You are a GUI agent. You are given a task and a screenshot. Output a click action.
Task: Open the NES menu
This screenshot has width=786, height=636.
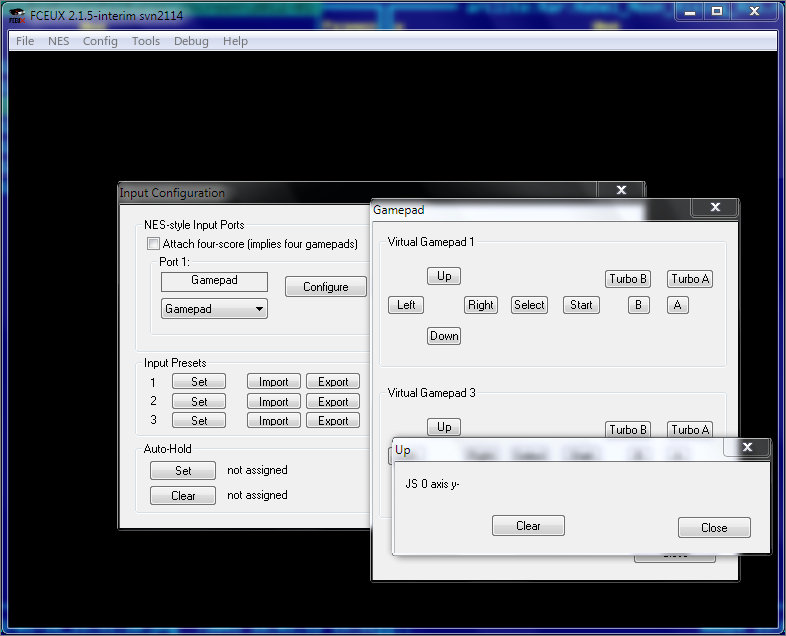(x=59, y=41)
